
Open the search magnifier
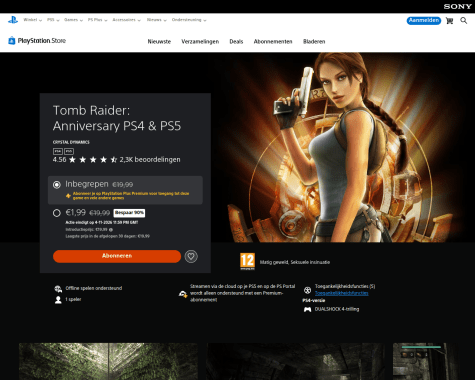tap(464, 21)
